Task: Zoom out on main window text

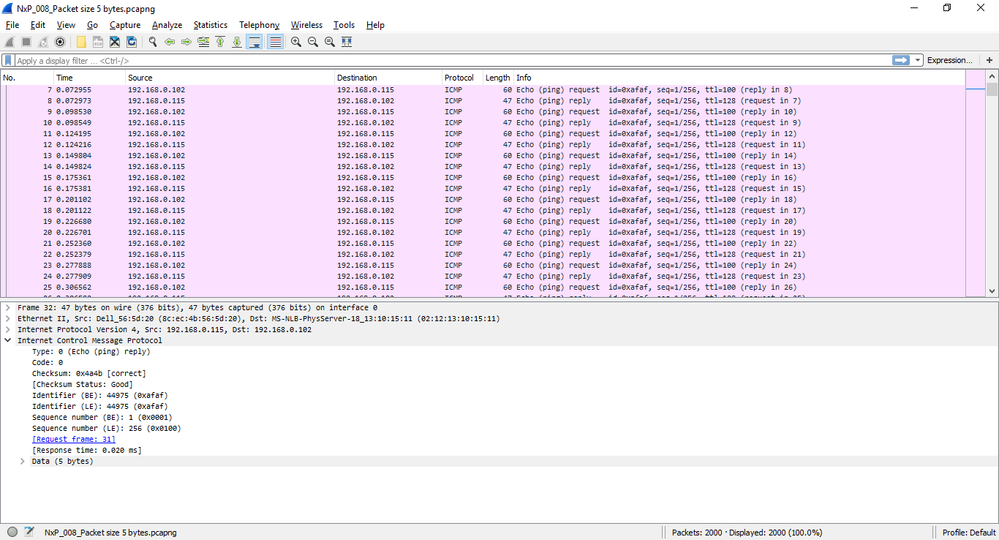Action: coord(313,42)
